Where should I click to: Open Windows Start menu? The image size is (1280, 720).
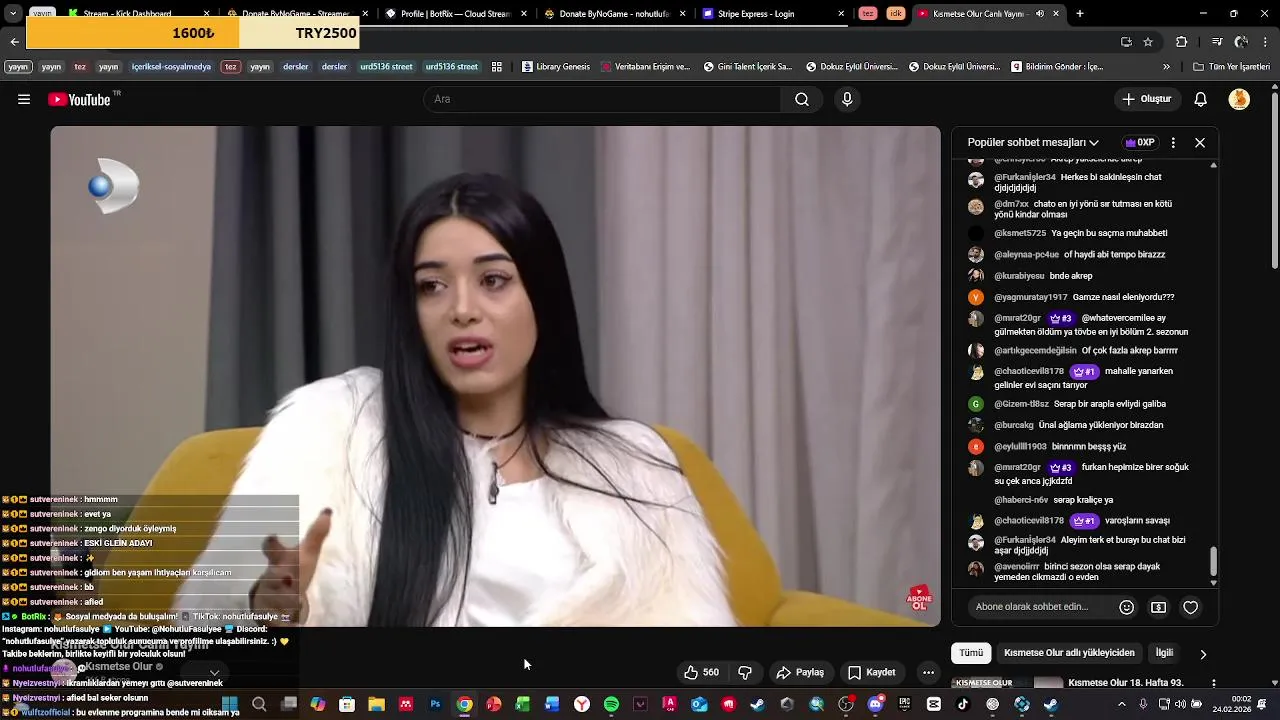[x=229, y=704]
